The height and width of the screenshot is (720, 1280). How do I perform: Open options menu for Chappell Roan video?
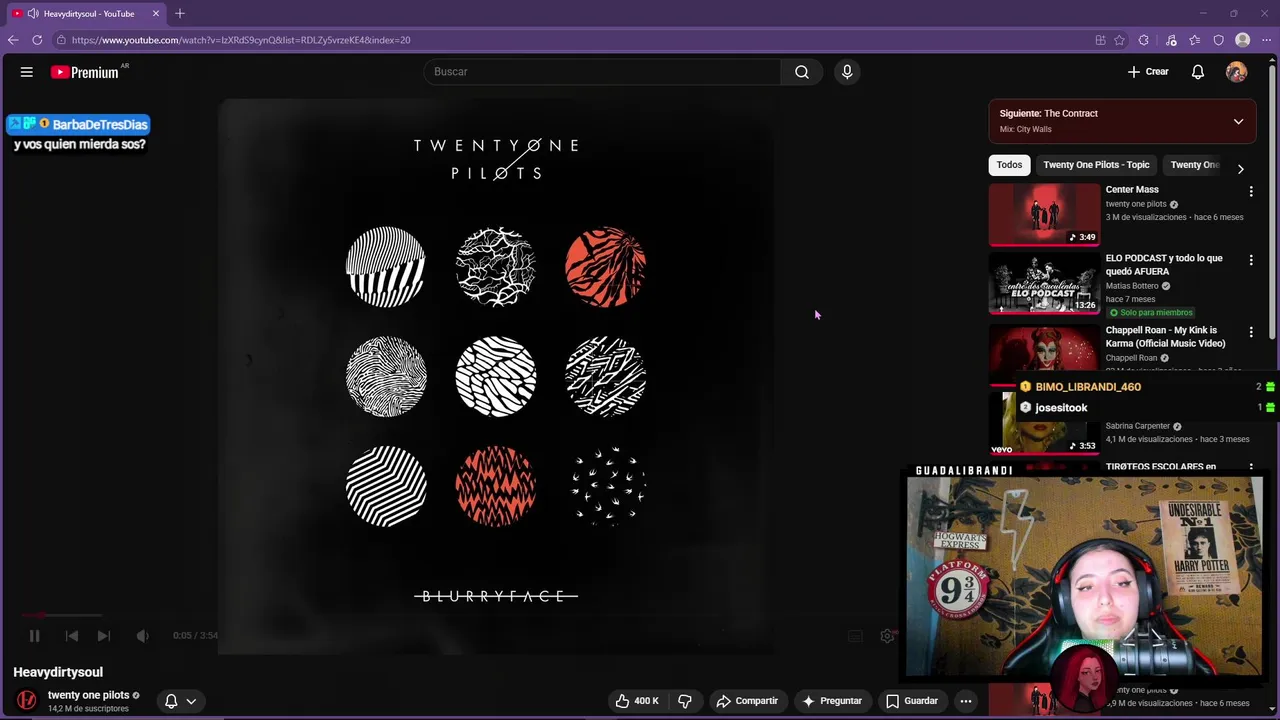click(1250, 332)
